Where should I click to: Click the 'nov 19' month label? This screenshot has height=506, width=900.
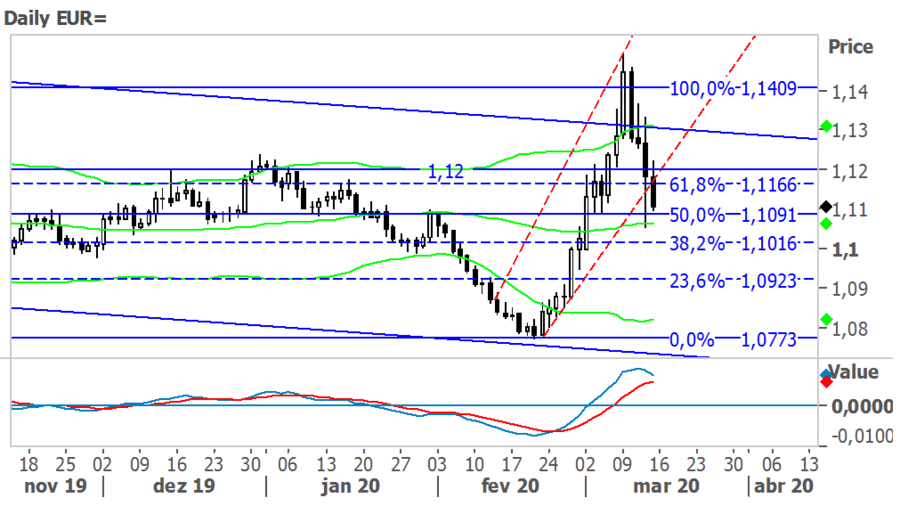56,486
